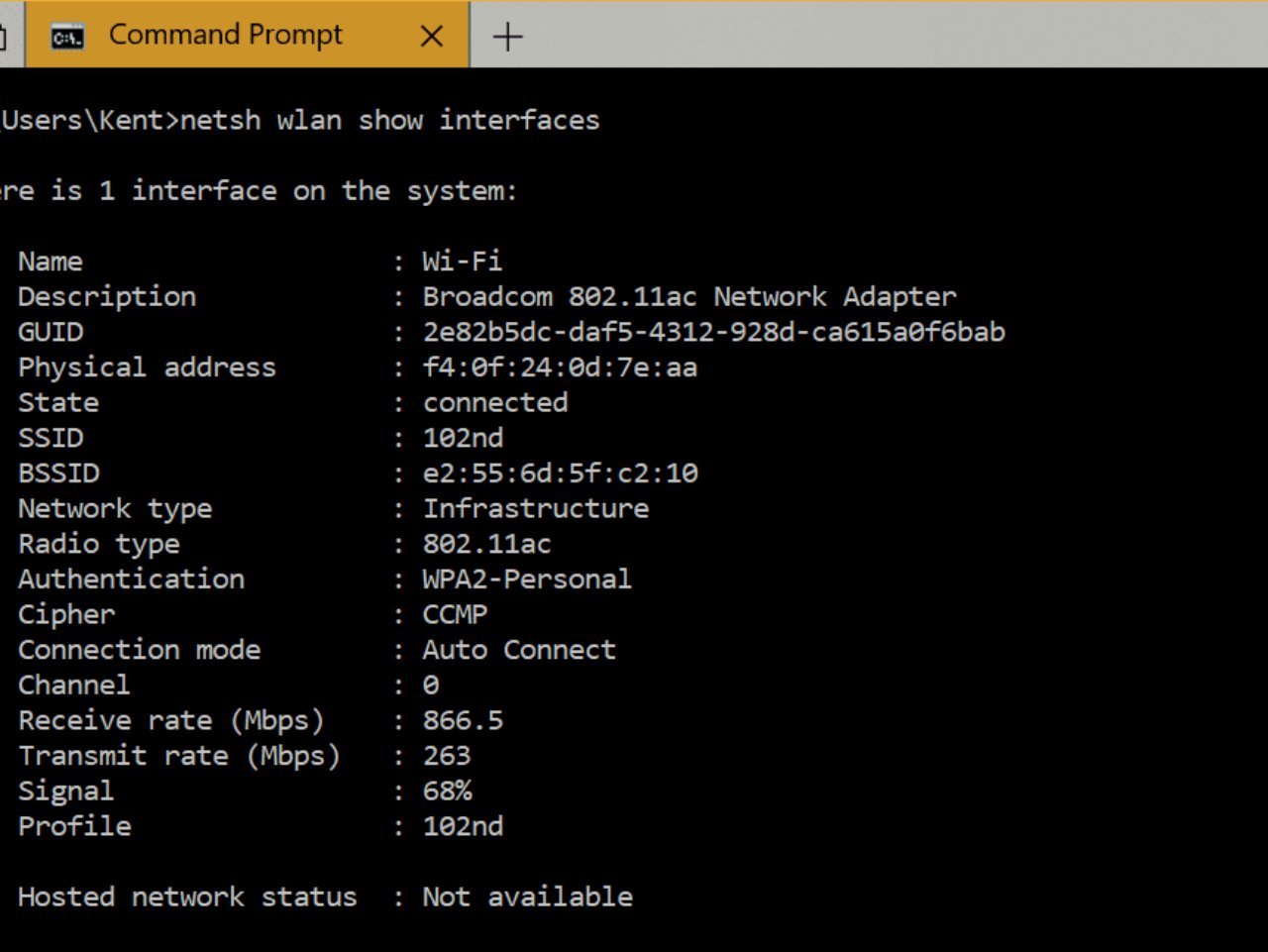Click the SSID value 102nd
Screen dimensions: 1268x952
click(463, 438)
